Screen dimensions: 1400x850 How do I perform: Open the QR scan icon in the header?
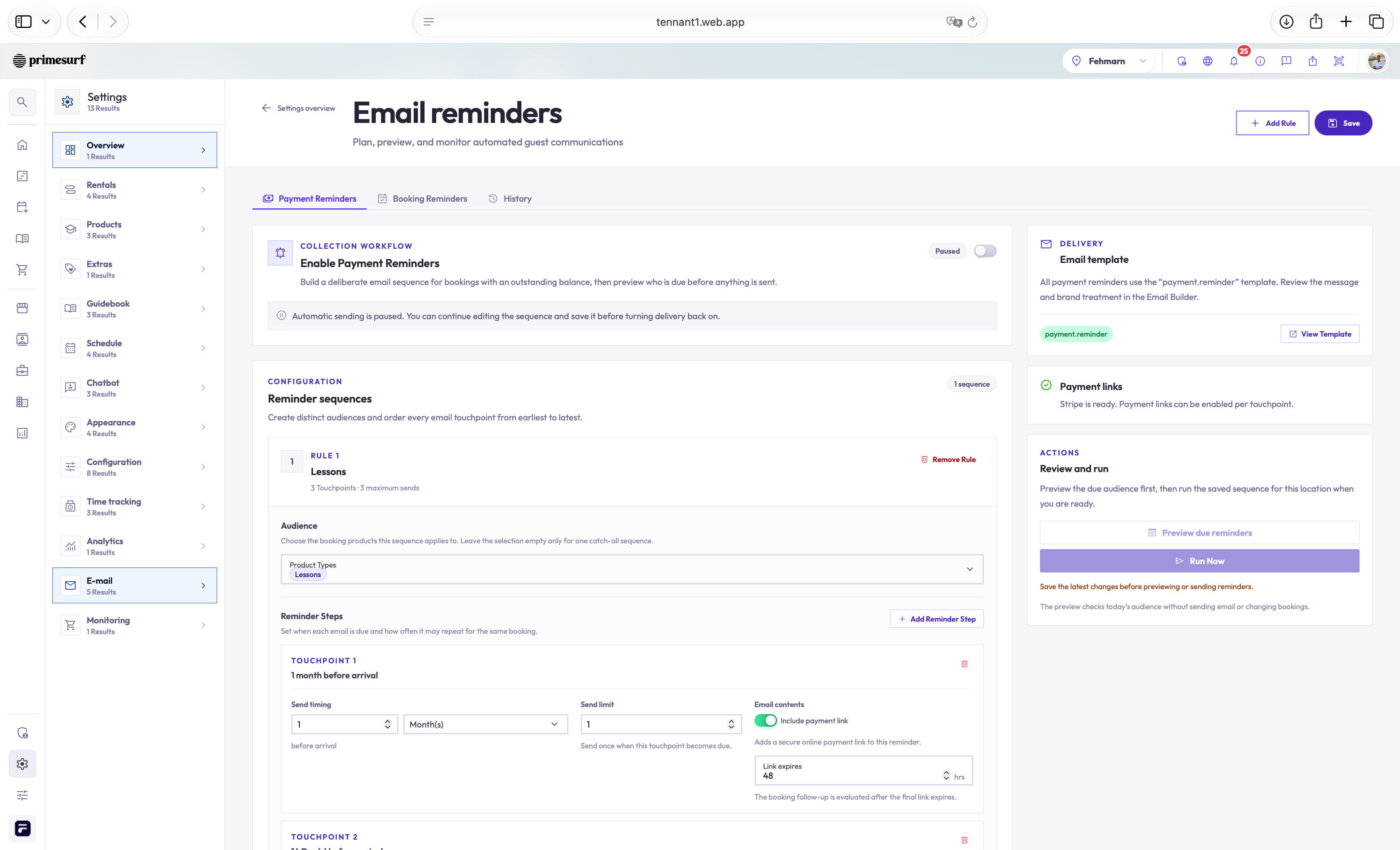point(1339,61)
